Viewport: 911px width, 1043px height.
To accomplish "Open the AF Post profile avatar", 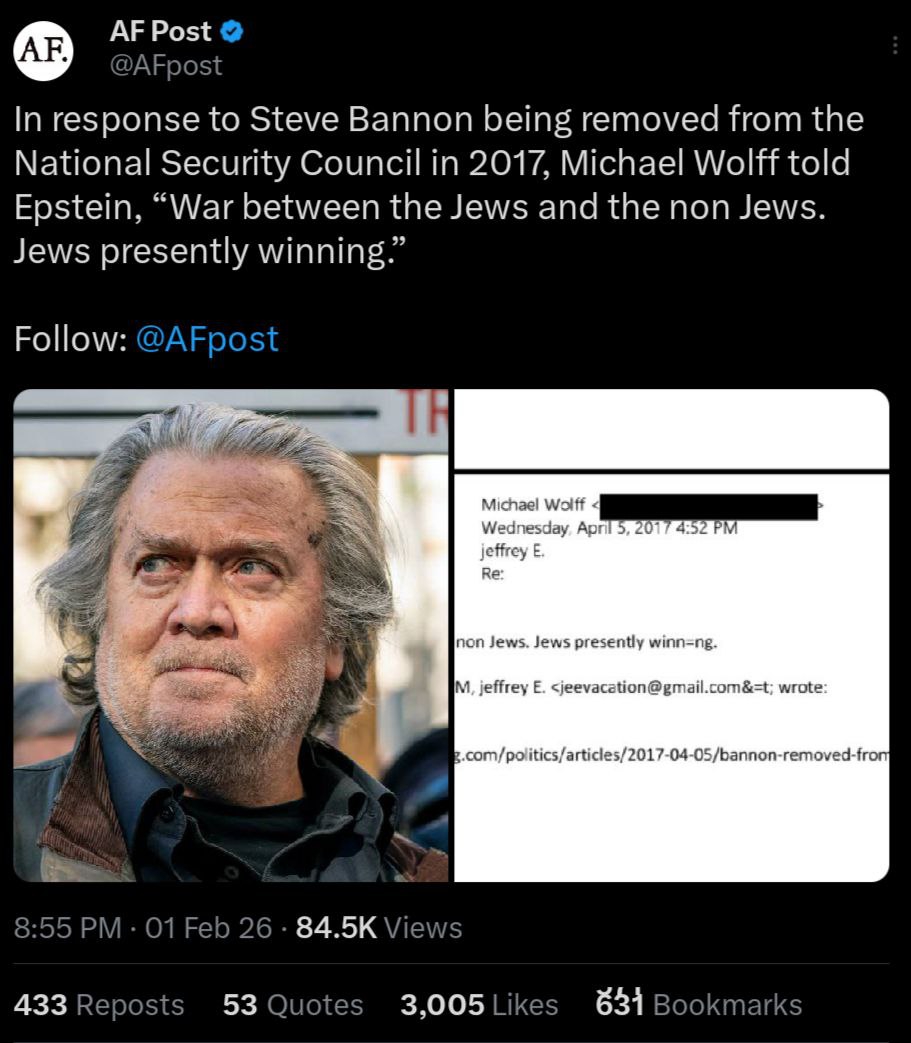I will point(43,51).
